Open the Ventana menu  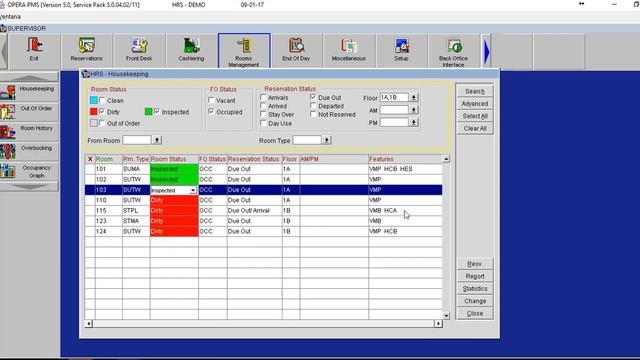coord(10,17)
